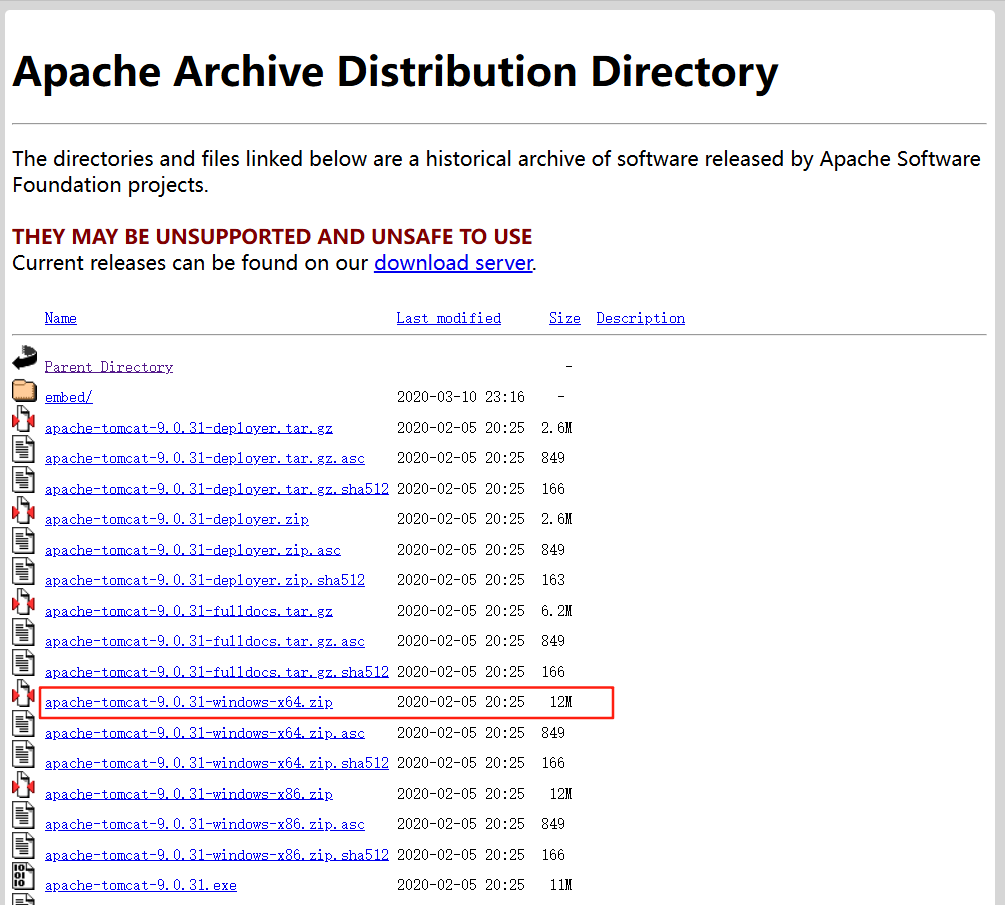Click text-file icon beside windows-x86.zip.sha512
This screenshot has width=1005, height=905.
click(24, 846)
